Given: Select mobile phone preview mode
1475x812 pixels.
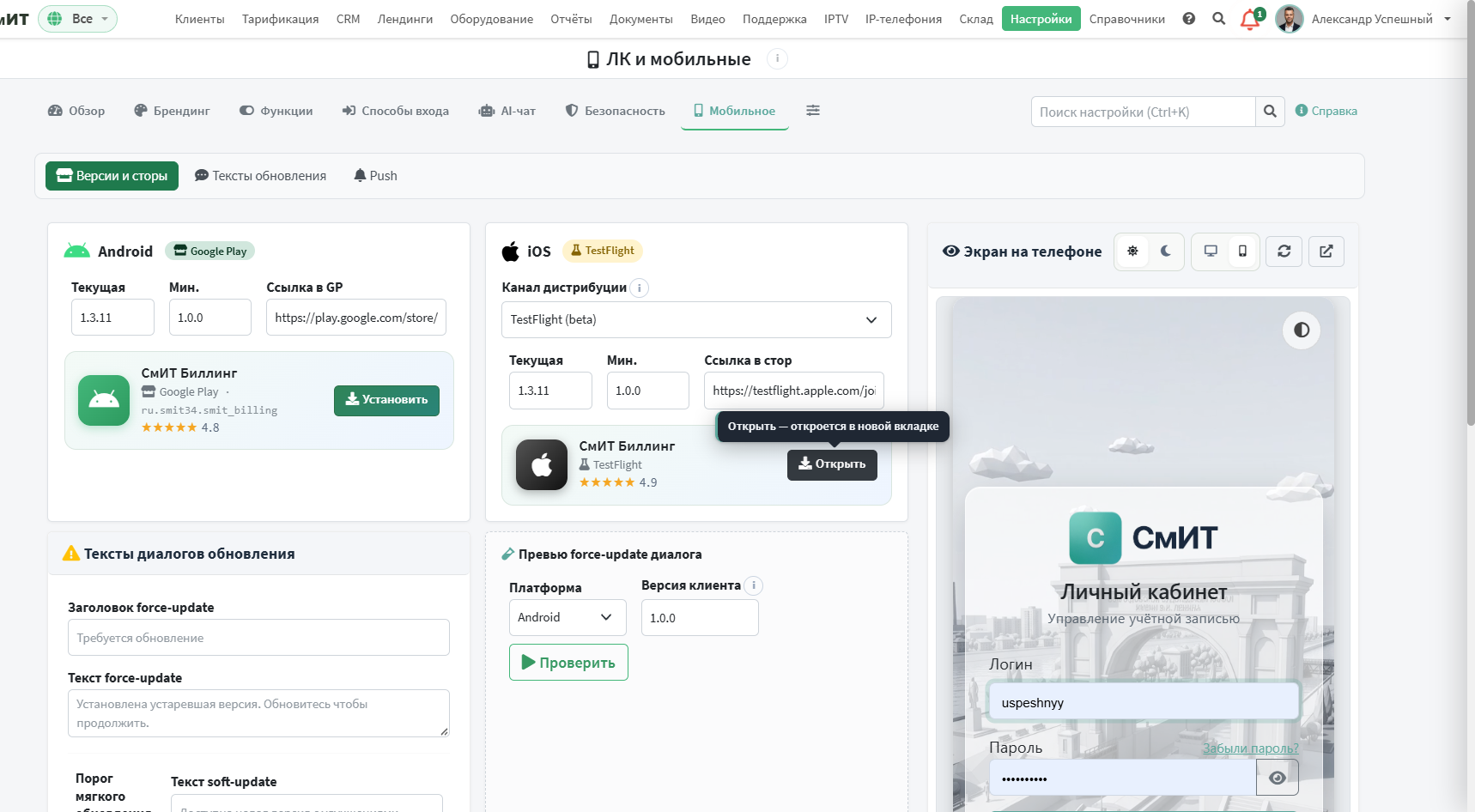Looking at the screenshot, I should point(1242,251).
